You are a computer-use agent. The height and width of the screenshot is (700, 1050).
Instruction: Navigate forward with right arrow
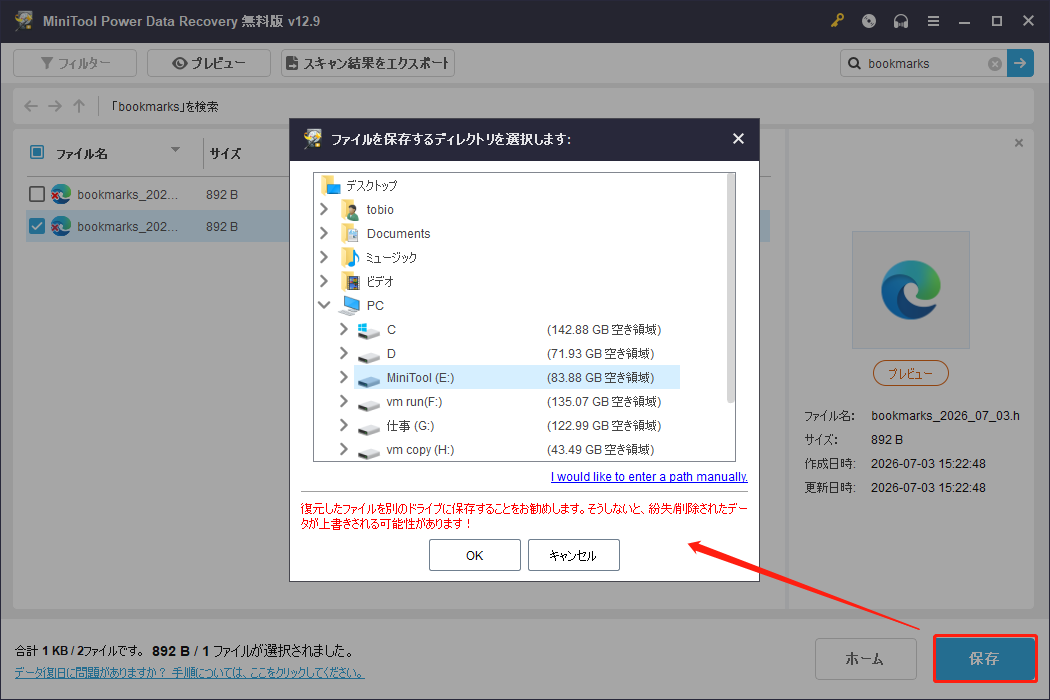[x=55, y=106]
